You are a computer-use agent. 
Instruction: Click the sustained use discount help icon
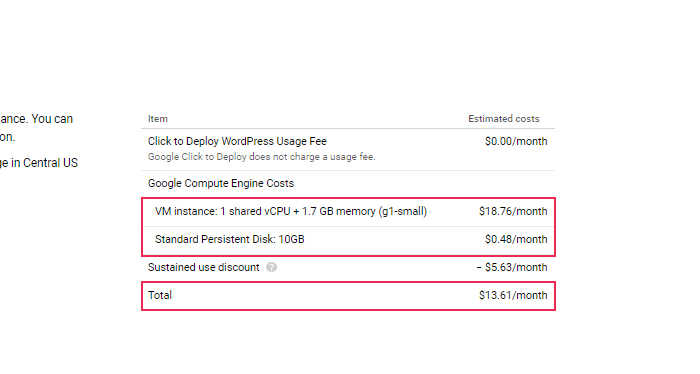pos(271,267)
